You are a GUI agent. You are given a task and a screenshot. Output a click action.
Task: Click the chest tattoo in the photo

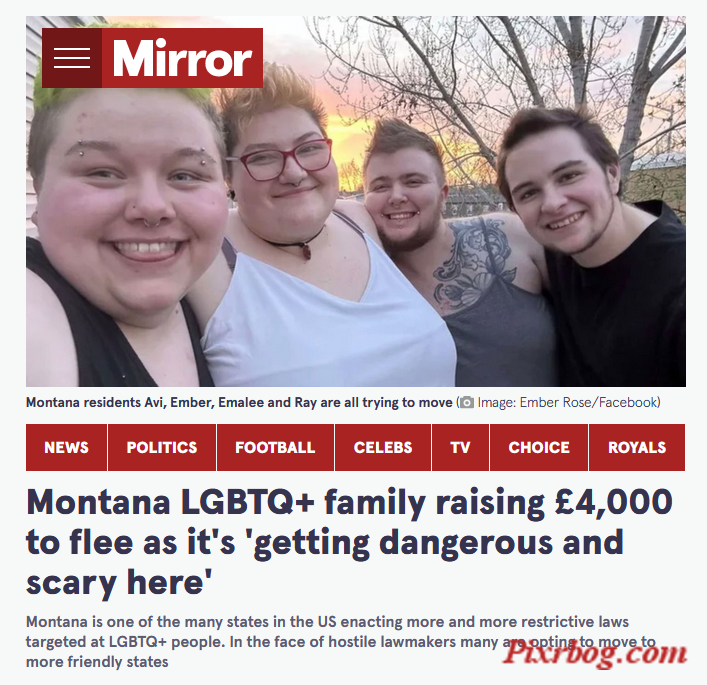click(473, 262)
